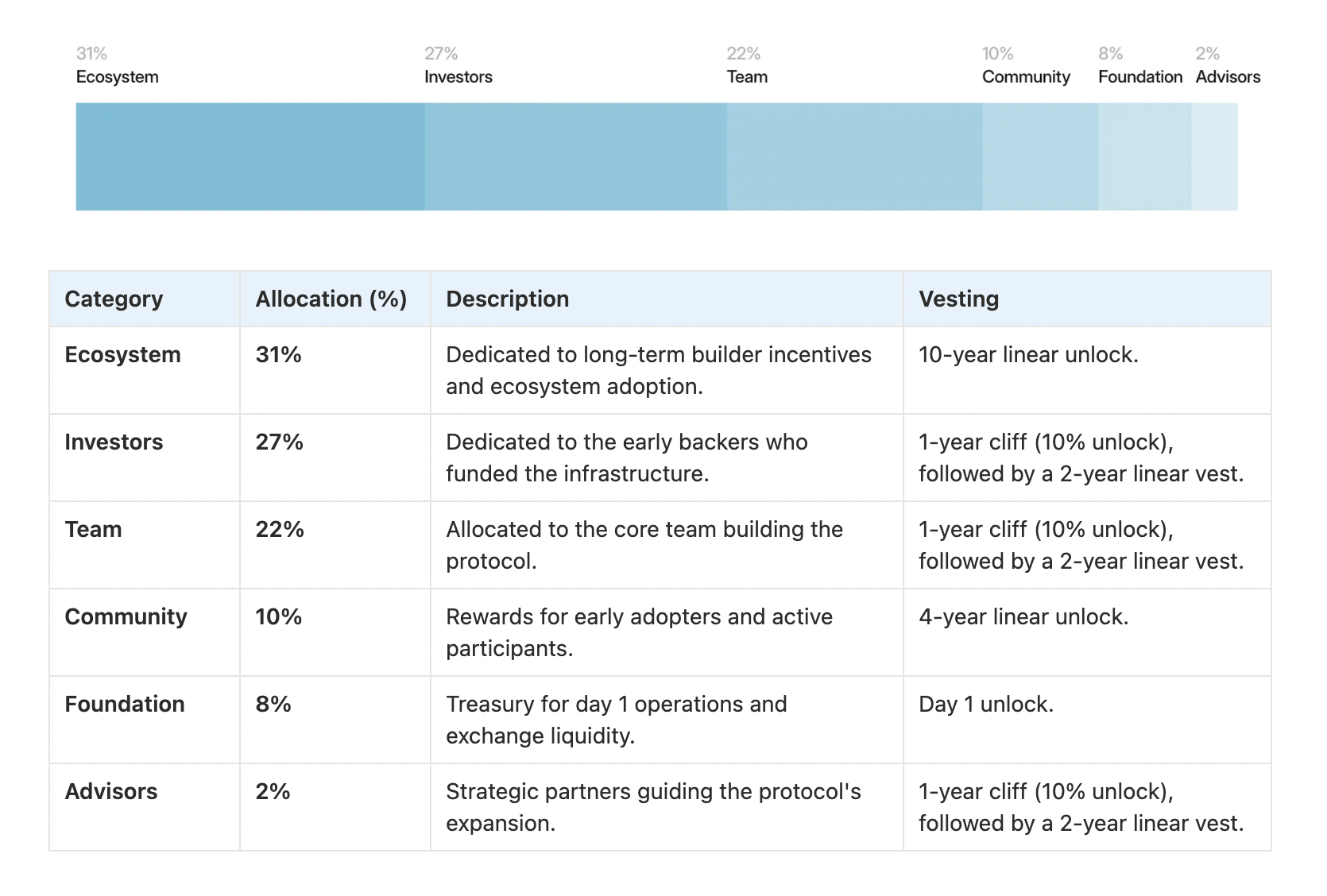Image resolution: width=1327 pixels, height=896 pixels.
Task: Click the Category column header
Action: (114, 299)
